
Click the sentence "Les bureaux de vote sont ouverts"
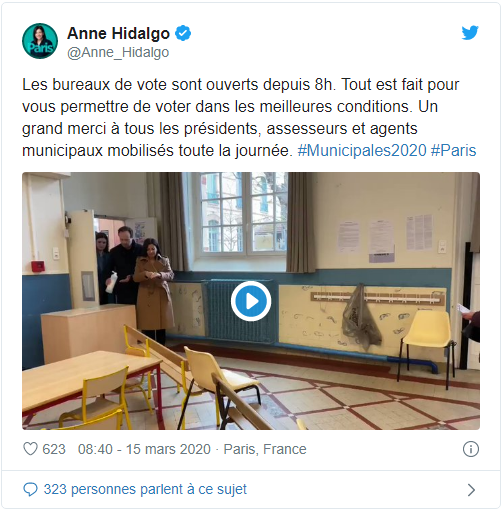tap(140, 85)
